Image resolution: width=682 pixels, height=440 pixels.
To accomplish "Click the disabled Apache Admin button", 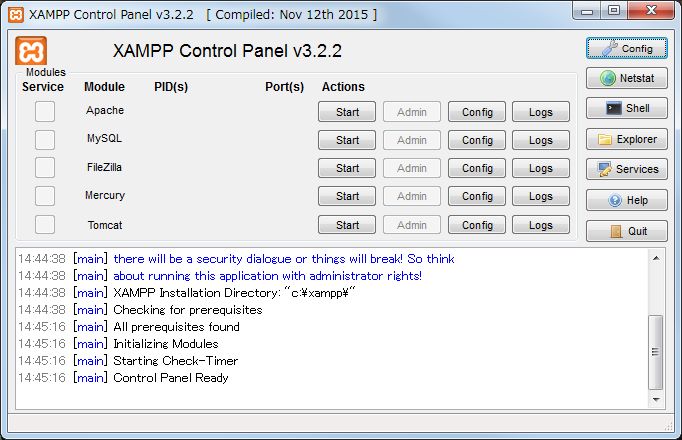I will pyautogui.click(x=411, y=112).
